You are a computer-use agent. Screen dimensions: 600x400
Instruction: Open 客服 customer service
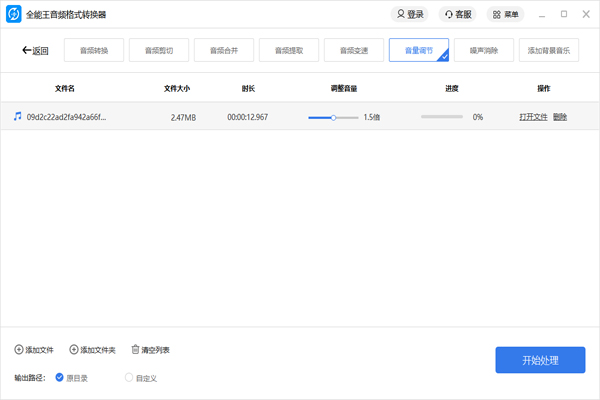(x=458, y=15)
